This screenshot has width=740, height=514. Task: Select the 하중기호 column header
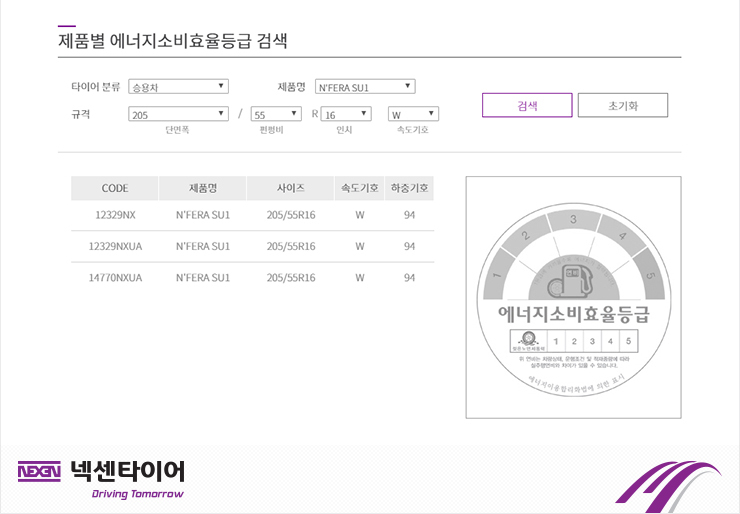[x=409, y=188]
